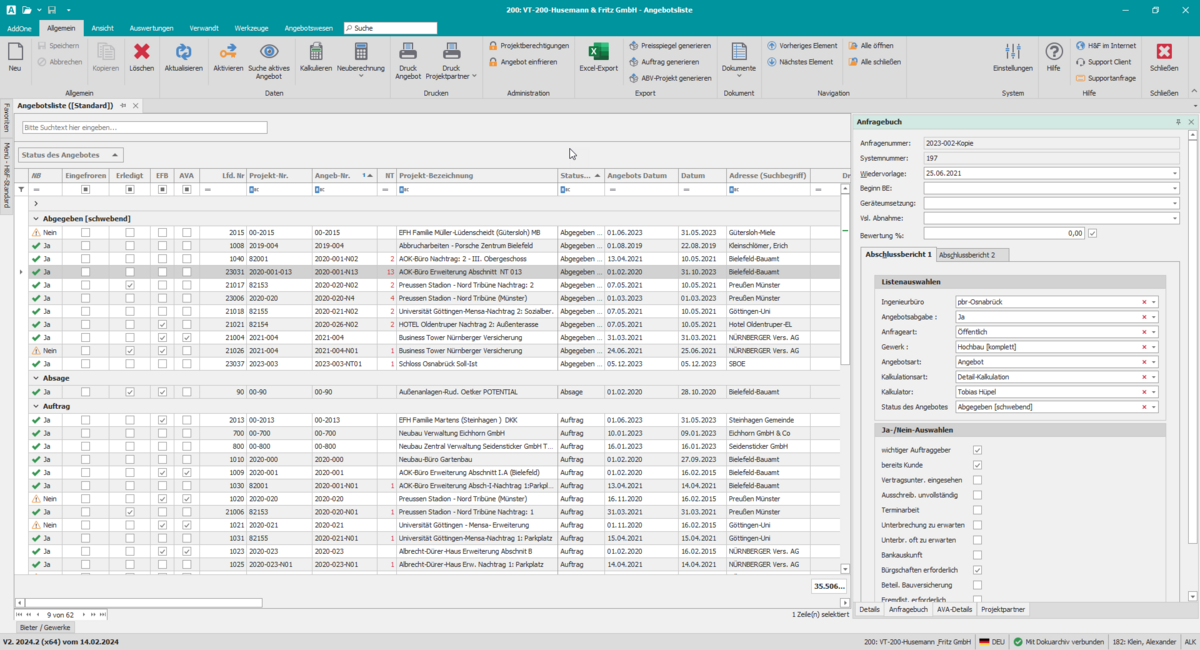Switch to the Auswertungen ribbon tab

(x=151, y=28)
